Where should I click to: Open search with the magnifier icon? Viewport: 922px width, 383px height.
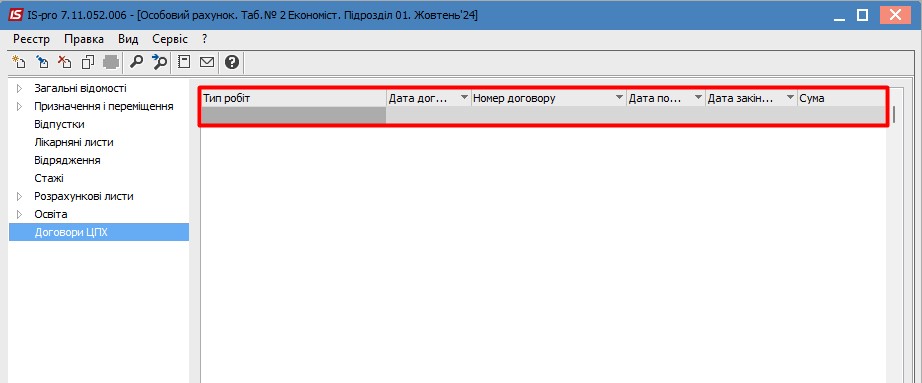(x=136, y=62)
